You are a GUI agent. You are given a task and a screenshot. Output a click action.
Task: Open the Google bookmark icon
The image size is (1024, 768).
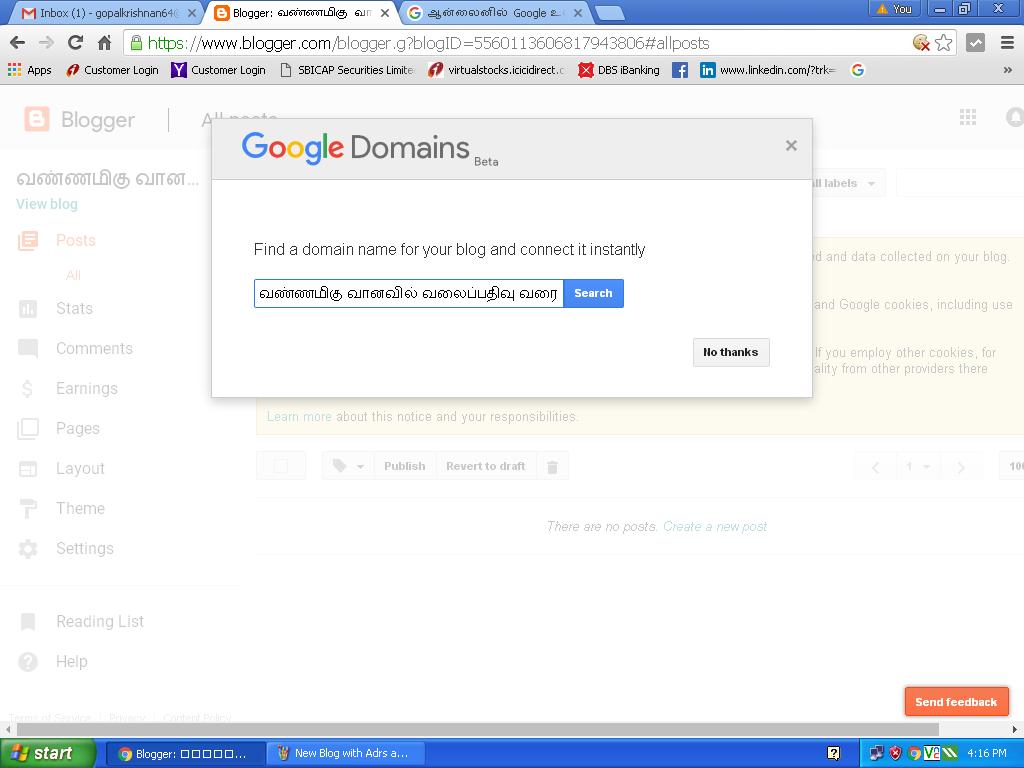tap(857, 70)
